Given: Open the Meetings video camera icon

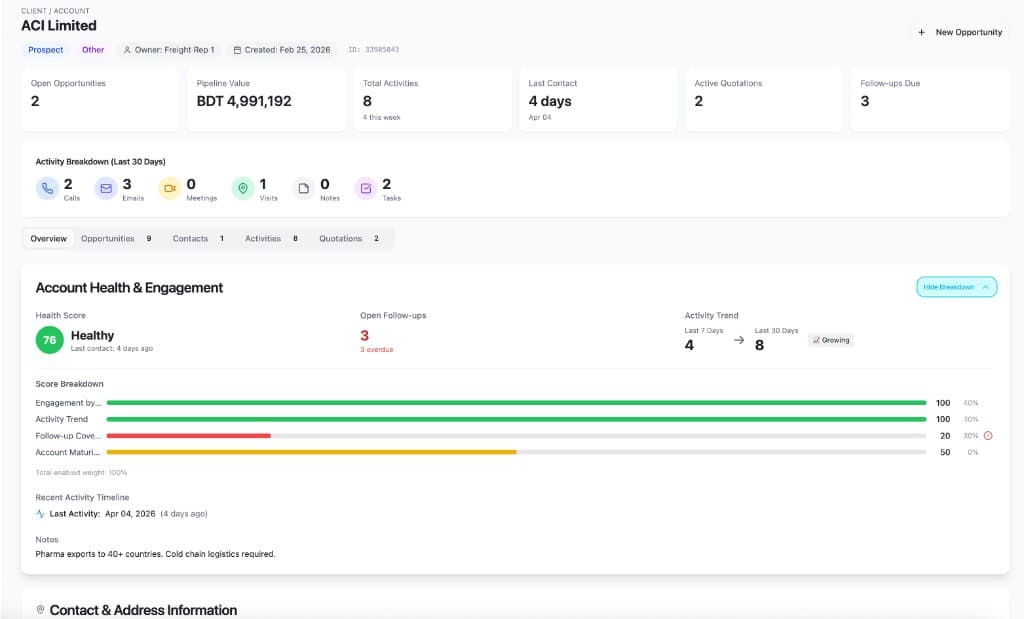Looking at the screenshot, I should coord(168,186).
